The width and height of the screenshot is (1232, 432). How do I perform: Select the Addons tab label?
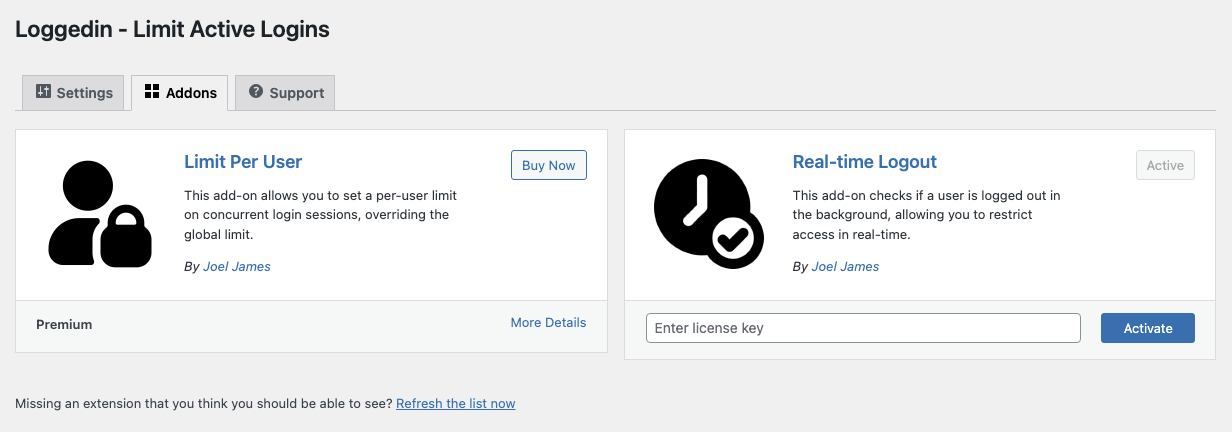(x=191, y=93)
